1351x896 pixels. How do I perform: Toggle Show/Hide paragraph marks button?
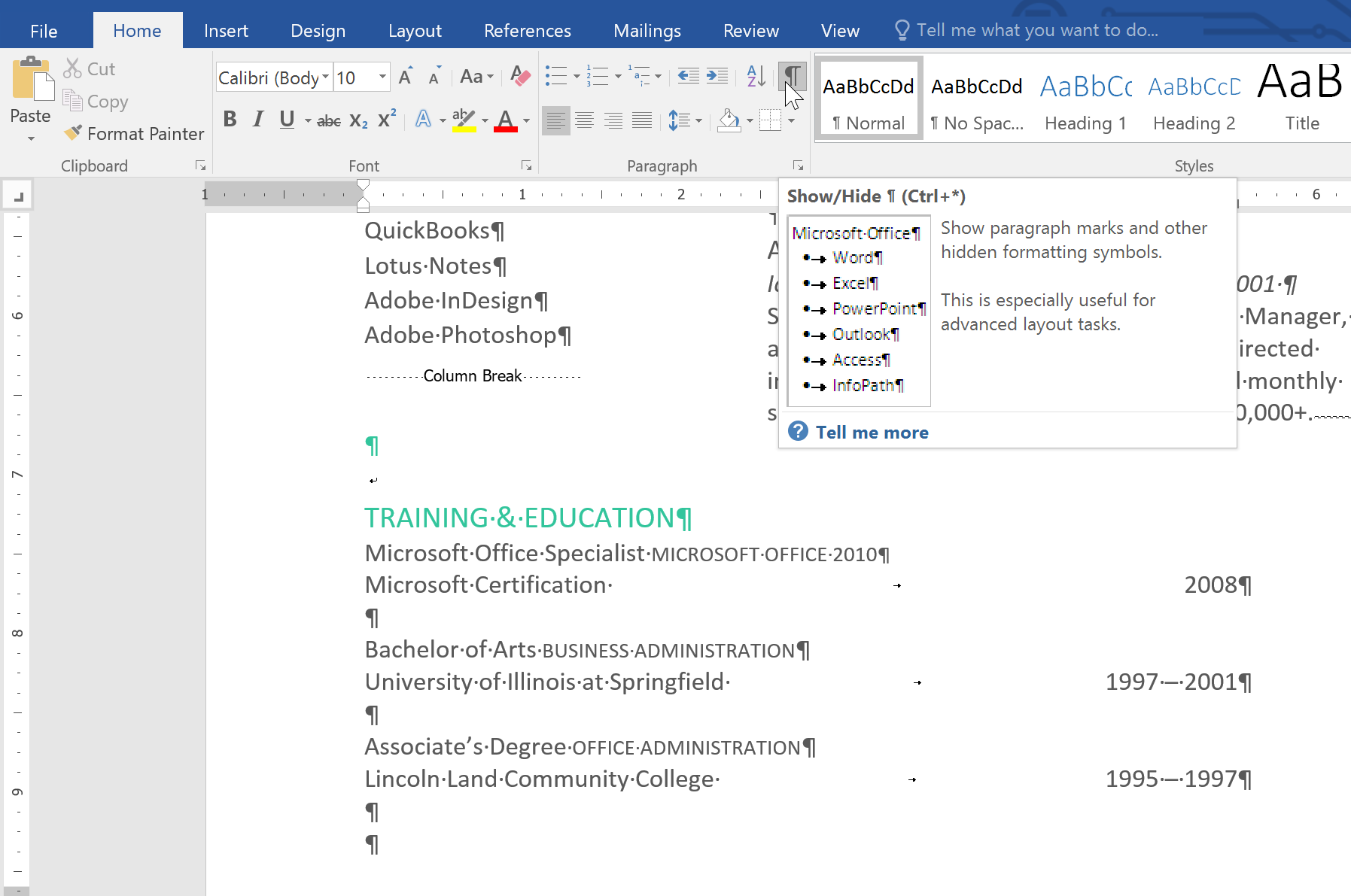792,76
